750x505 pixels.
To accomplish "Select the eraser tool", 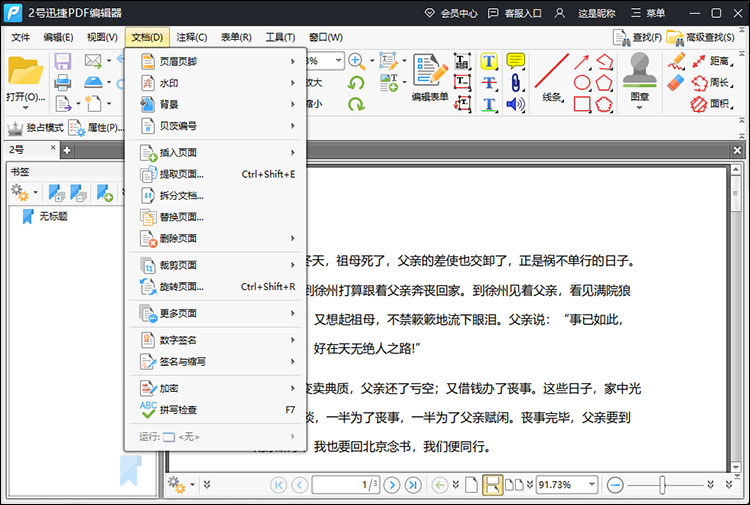I will pyautogui.click(x=676, y=82).
